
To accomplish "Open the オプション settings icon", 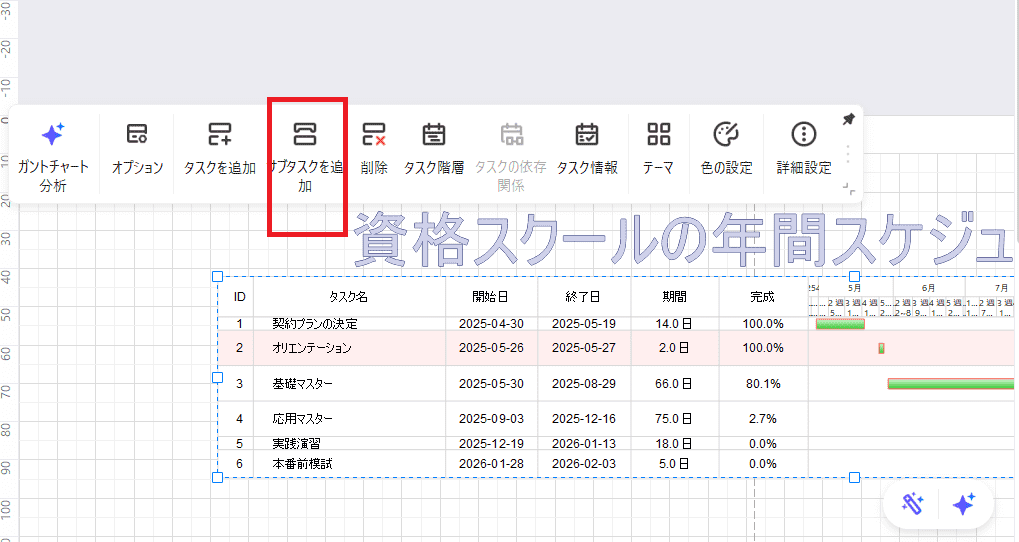I will click(137, 135).
